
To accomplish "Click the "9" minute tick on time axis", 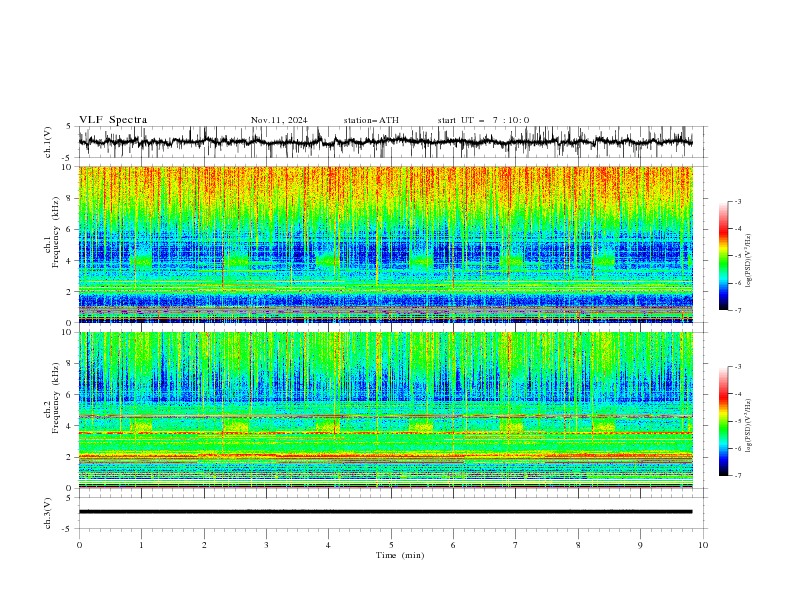I will [640, 545].
